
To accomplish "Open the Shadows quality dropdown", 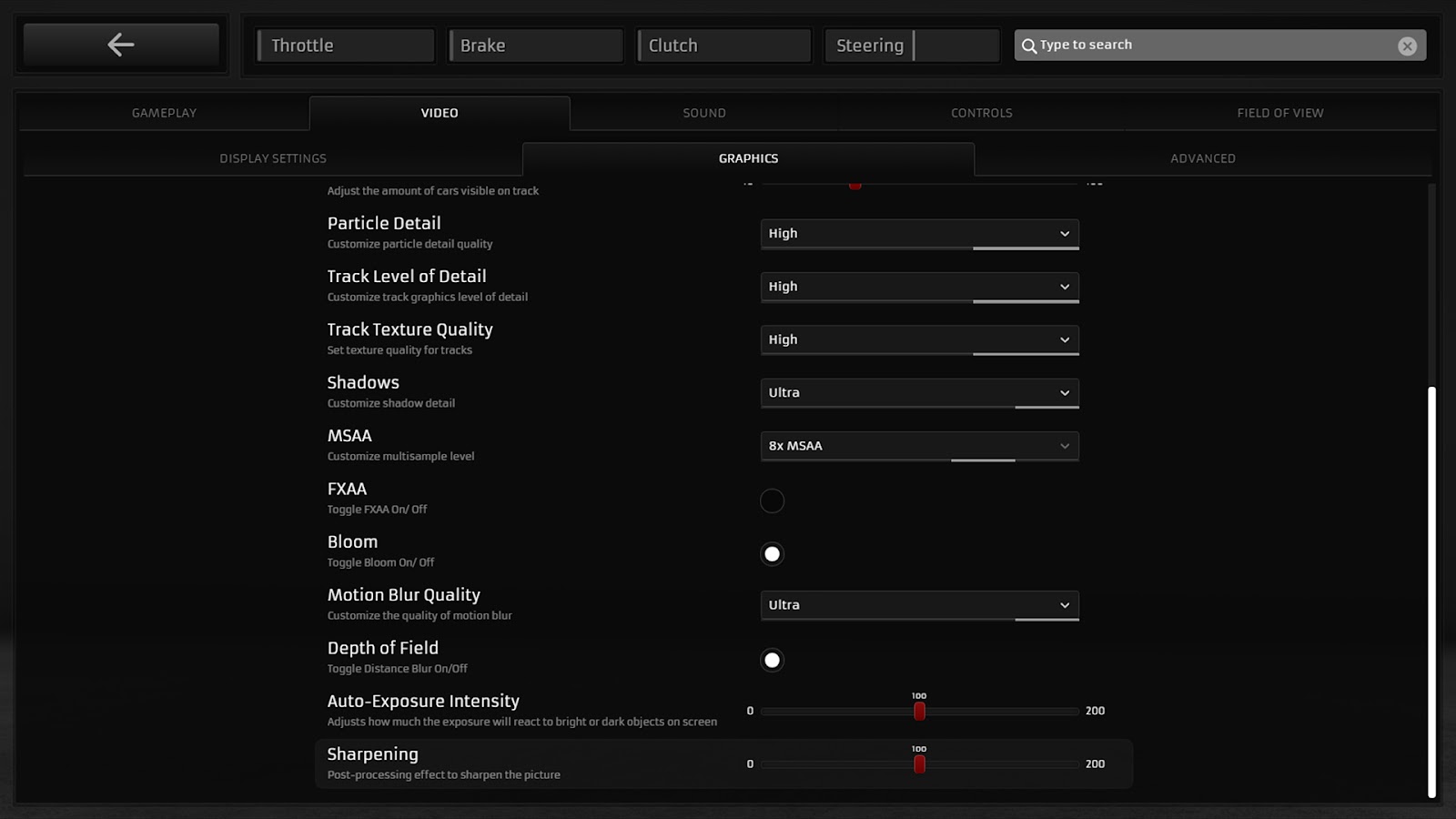I will click(919, 393).
